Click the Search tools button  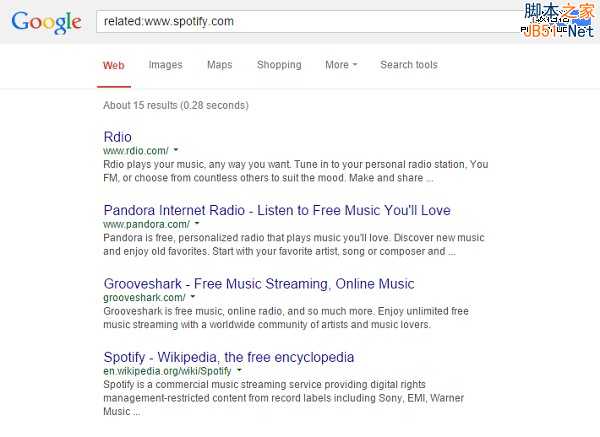[x=408, y=65]
